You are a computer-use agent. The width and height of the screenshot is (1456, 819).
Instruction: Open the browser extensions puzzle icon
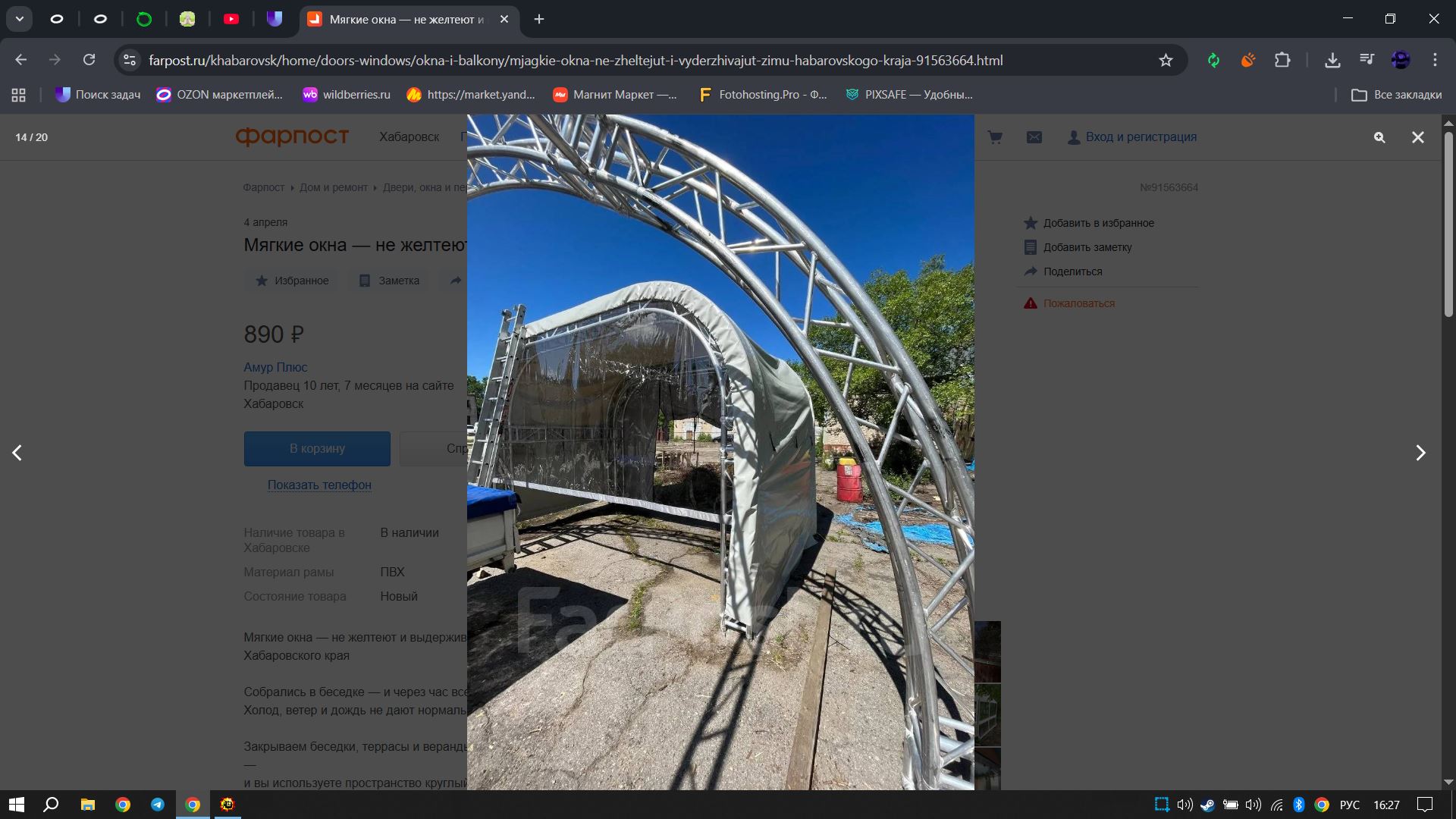pos(1282,60)
